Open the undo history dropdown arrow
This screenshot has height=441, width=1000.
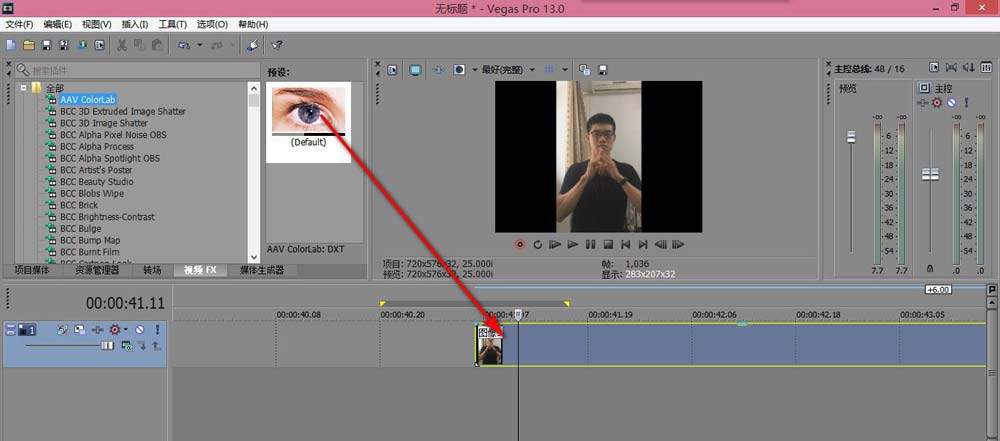[200, 45]
